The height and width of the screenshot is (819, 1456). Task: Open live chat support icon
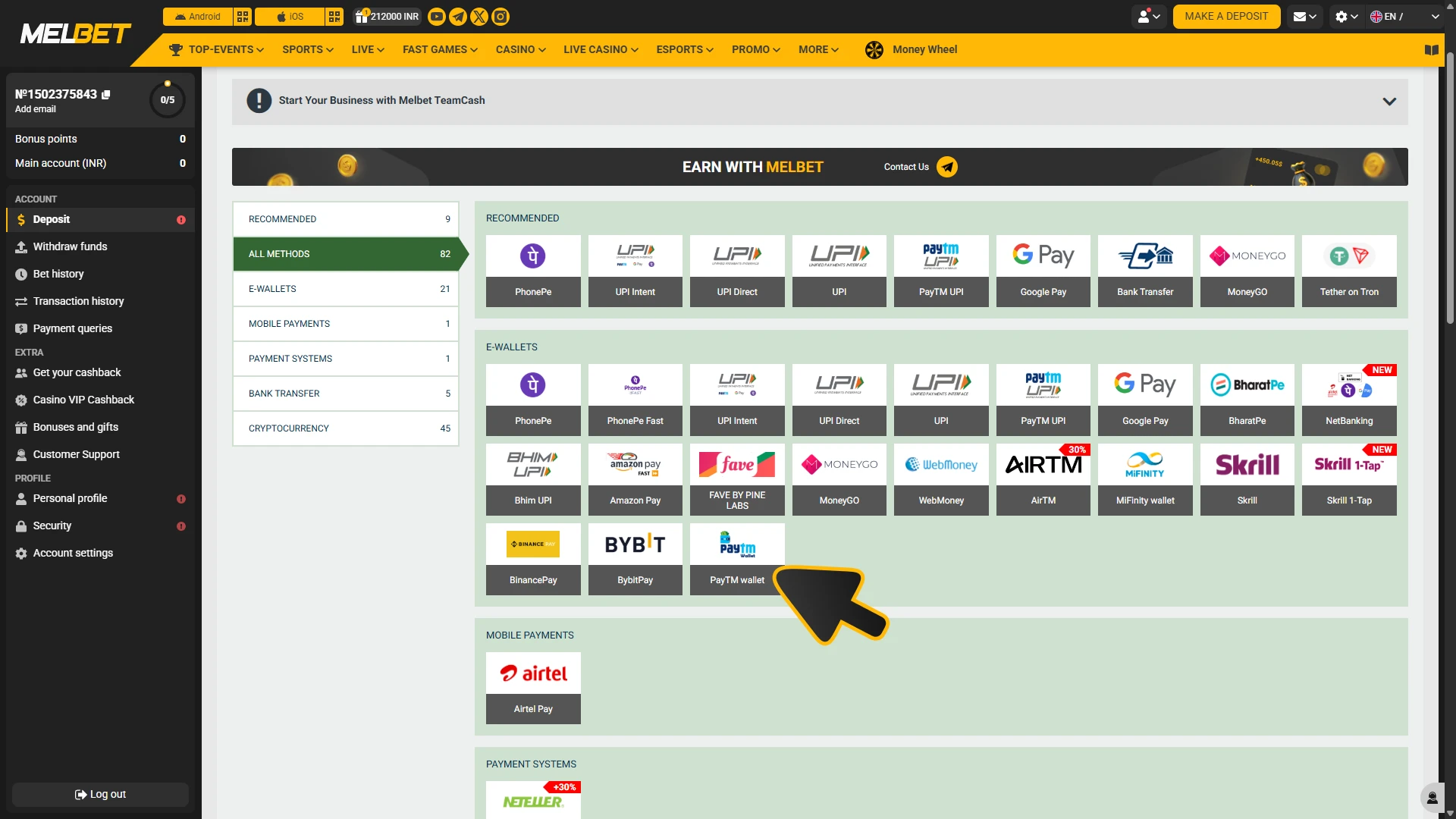pos(1432,798)
